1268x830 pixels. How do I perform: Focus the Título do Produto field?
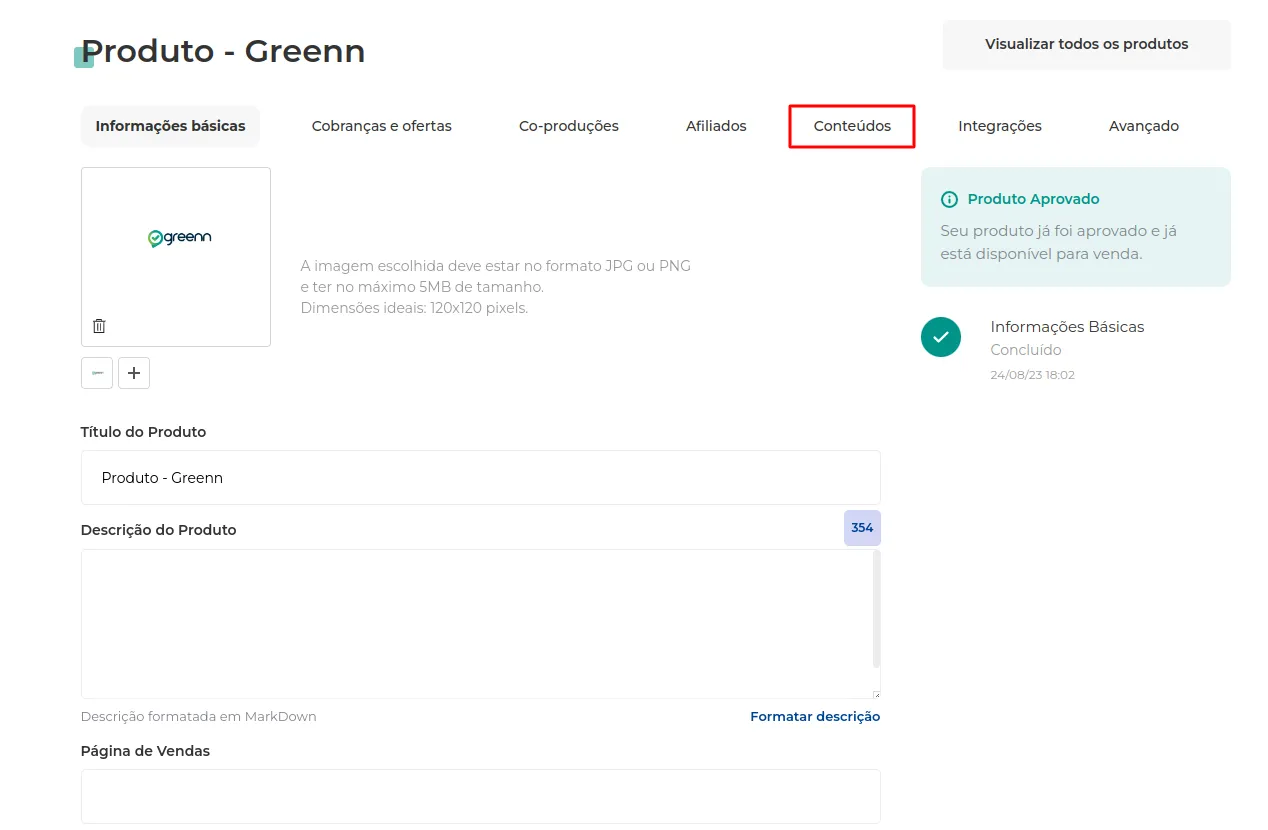tap(481, 477)
